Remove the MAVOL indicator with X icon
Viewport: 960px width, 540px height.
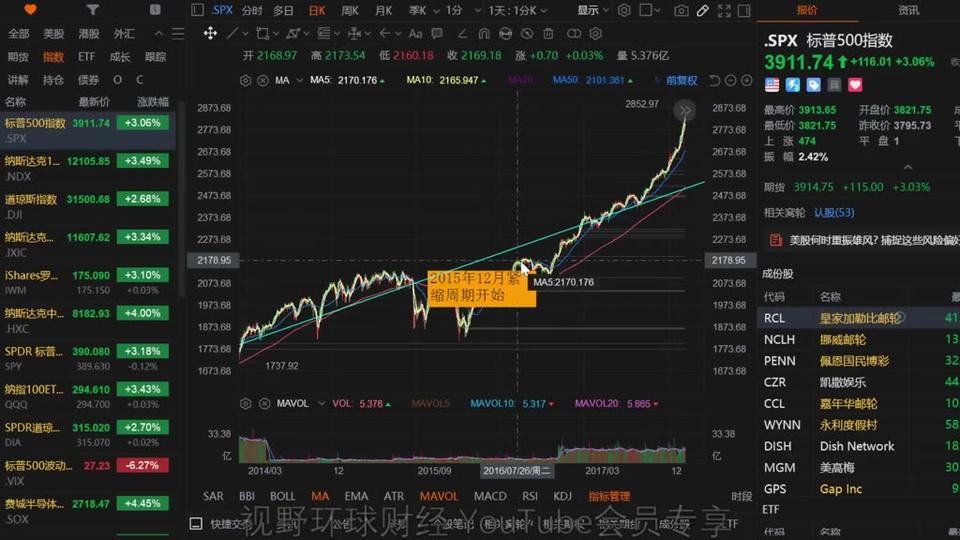[x=264, y=403]
